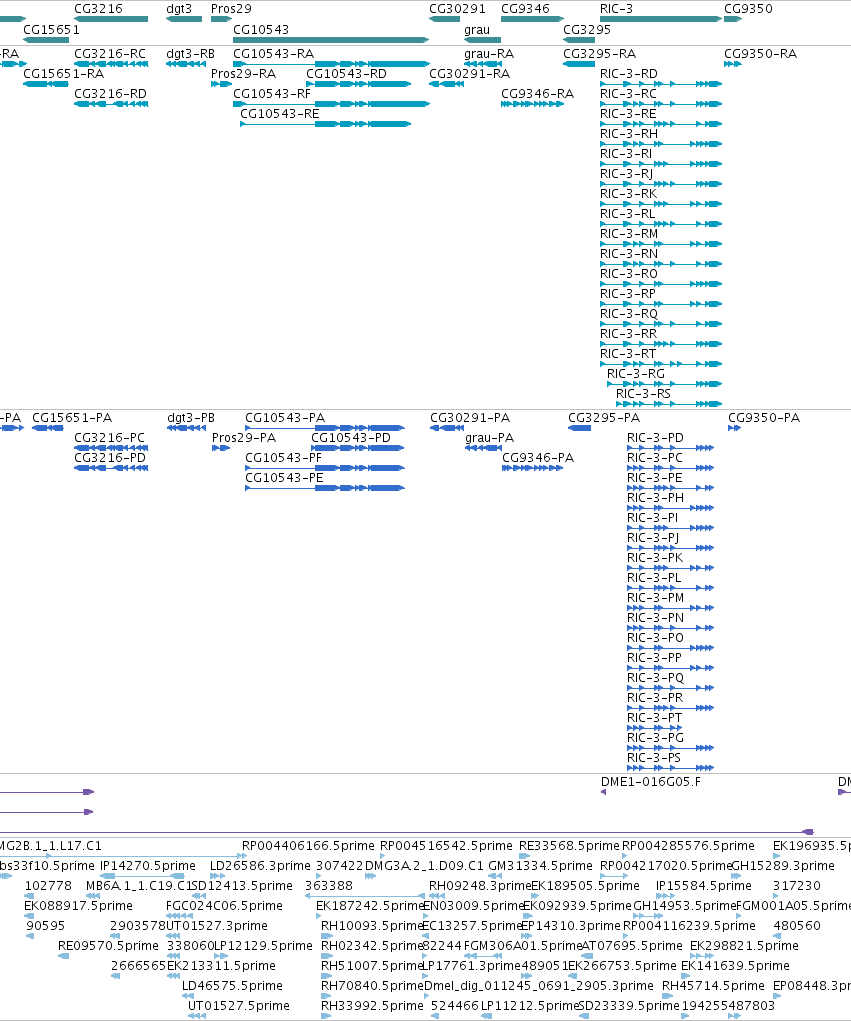This screenshot has height=1021, width=851.
Task: Click the grau gene label
Action: (477, 29)
